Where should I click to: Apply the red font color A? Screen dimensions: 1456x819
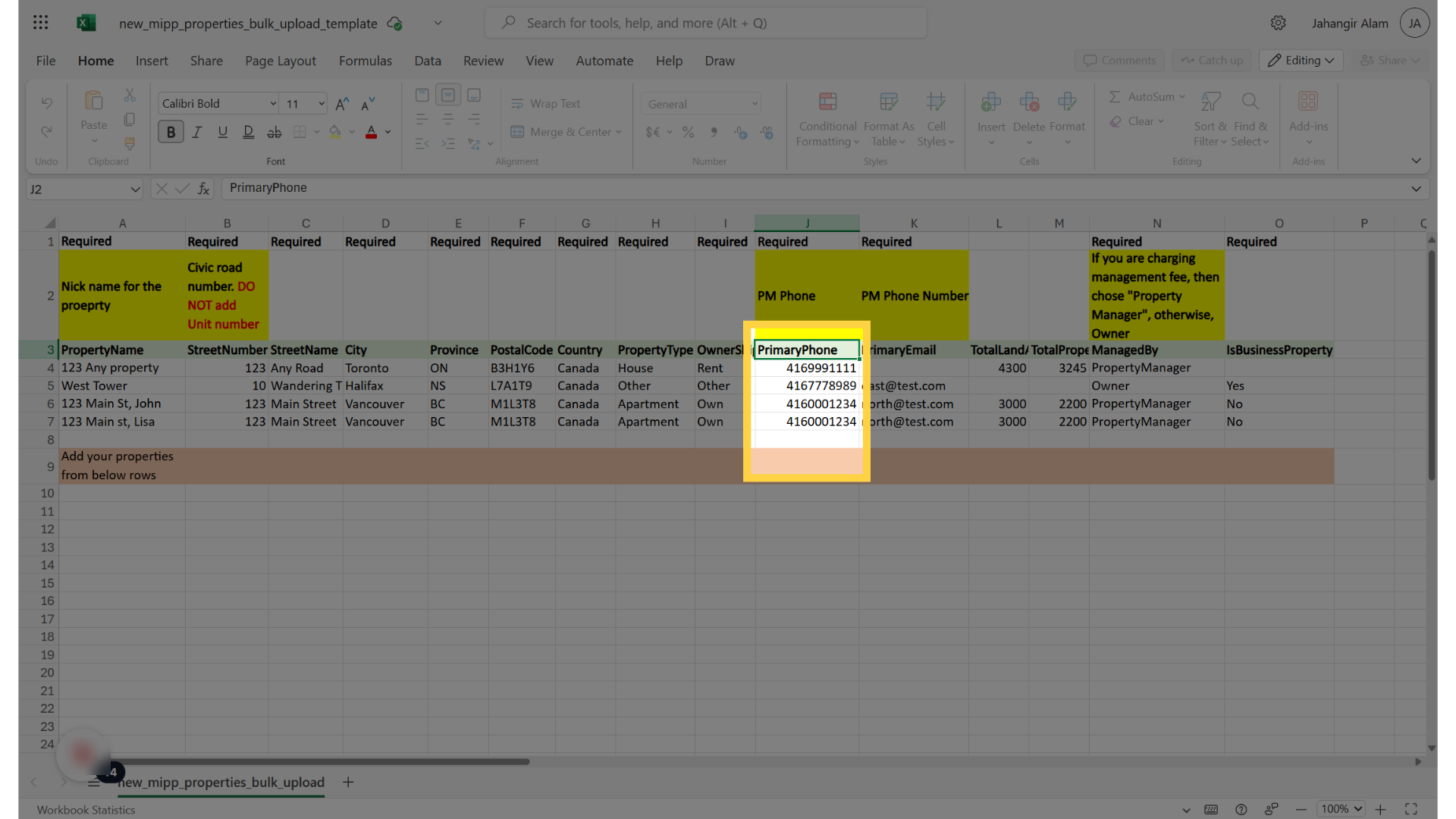coord(371,132)
